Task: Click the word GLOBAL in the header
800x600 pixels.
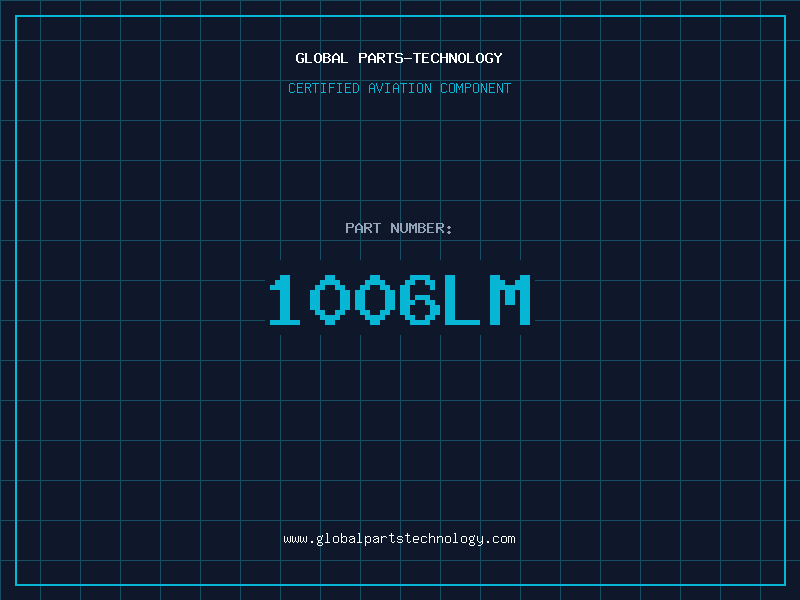Action: (322, 58)
